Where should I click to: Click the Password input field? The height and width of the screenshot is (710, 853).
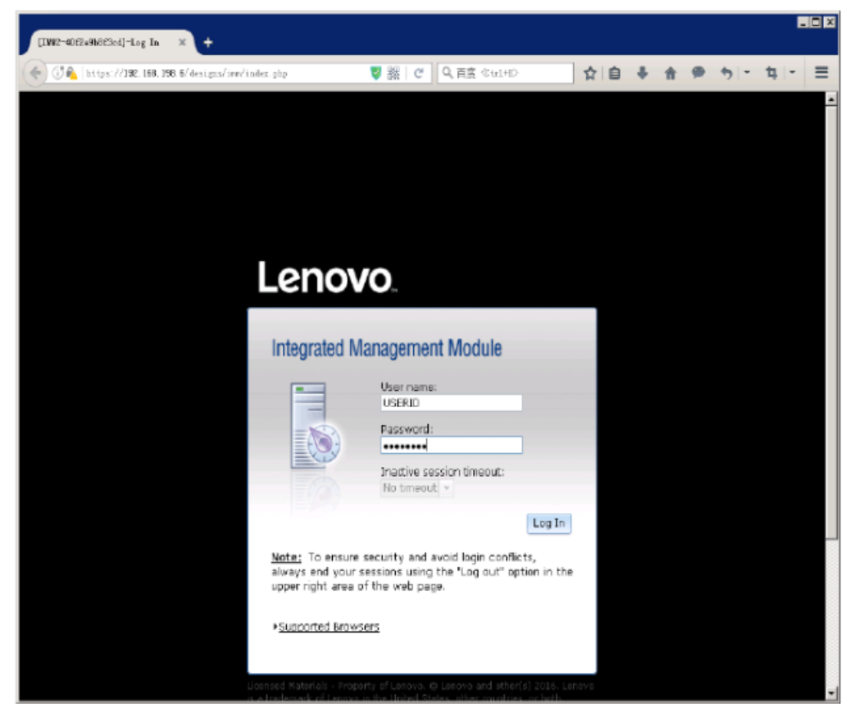(451, 446)
